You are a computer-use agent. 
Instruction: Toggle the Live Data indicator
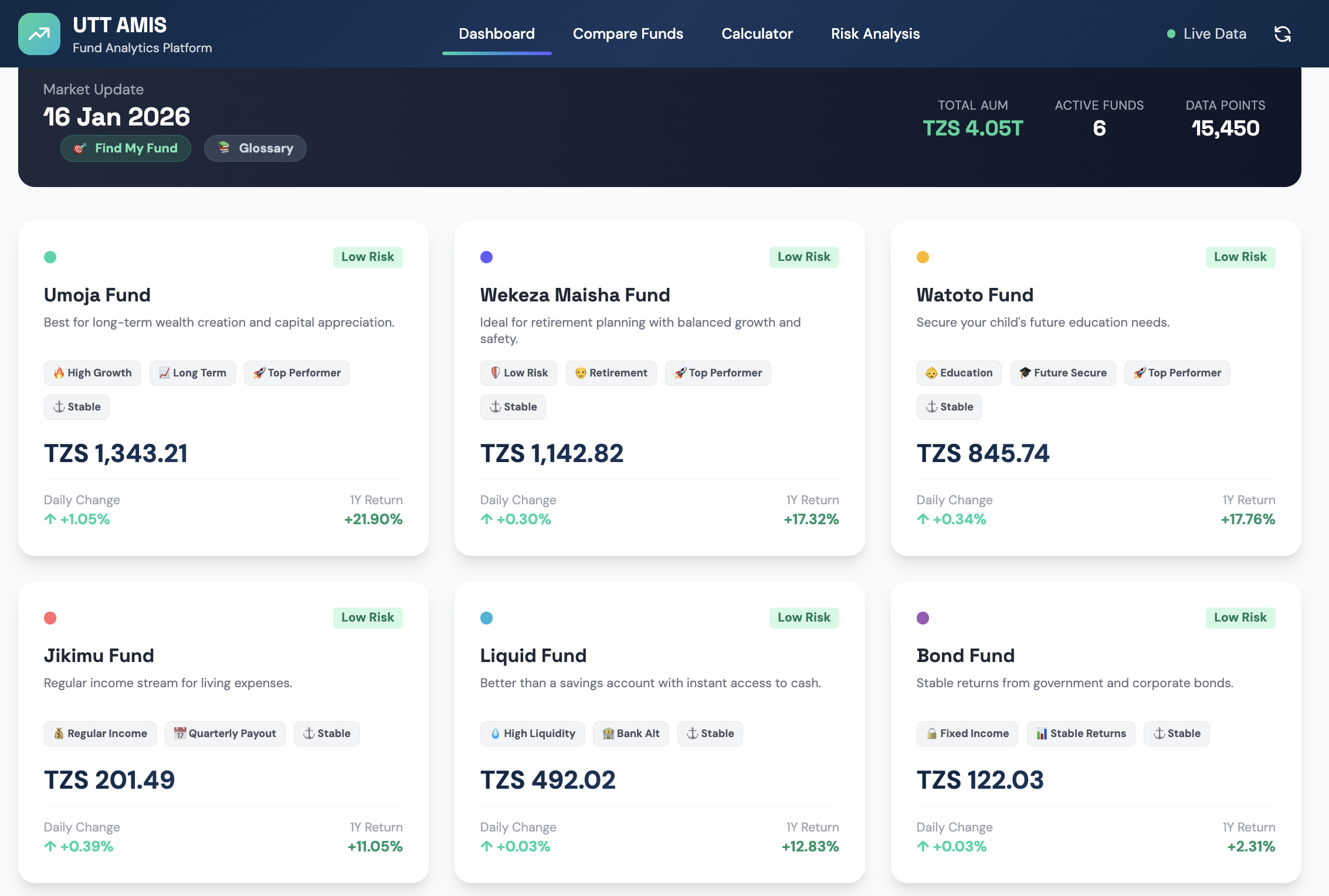(x=1206, y=33)
